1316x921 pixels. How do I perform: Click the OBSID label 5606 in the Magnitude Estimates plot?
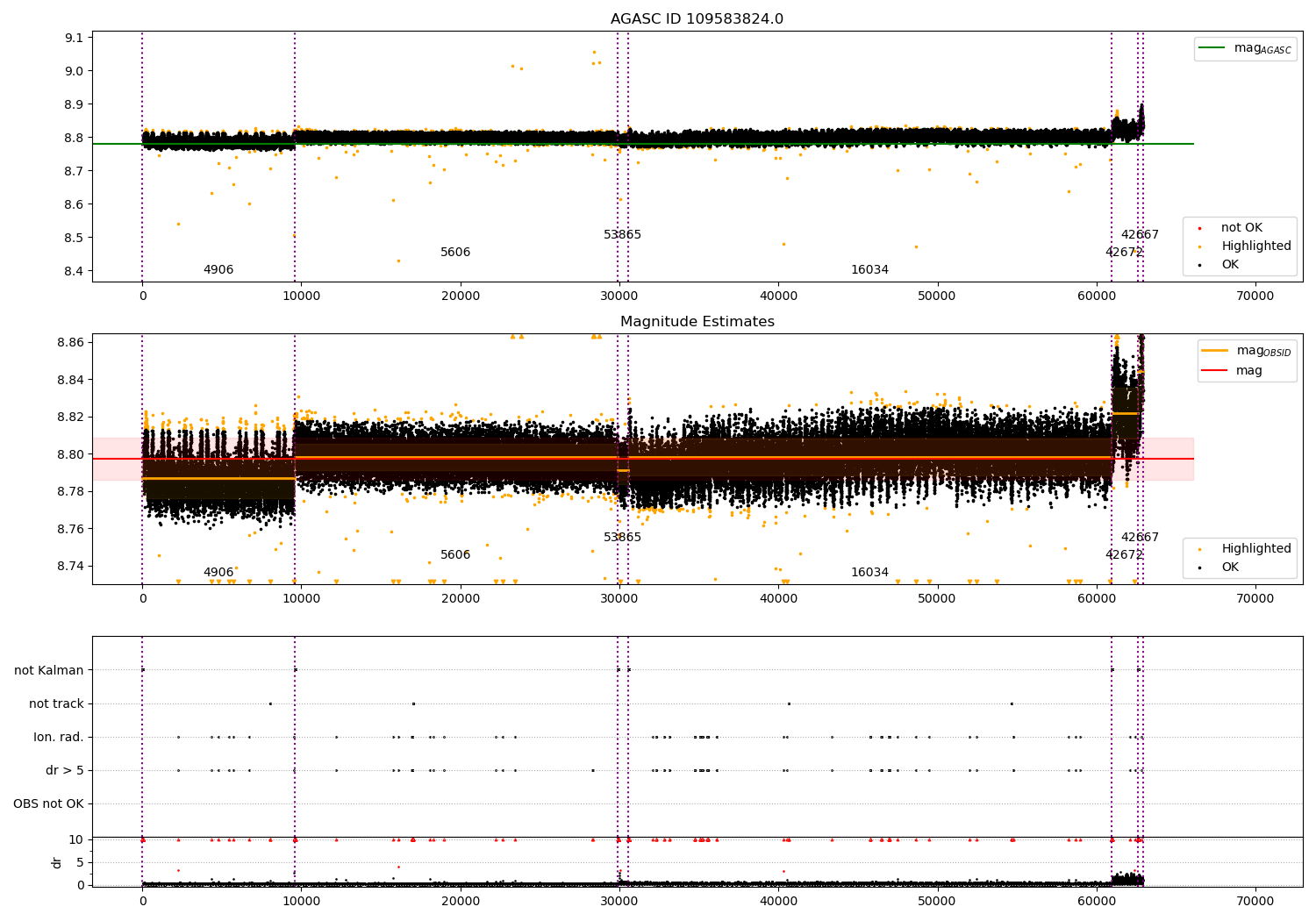(455, 555)
